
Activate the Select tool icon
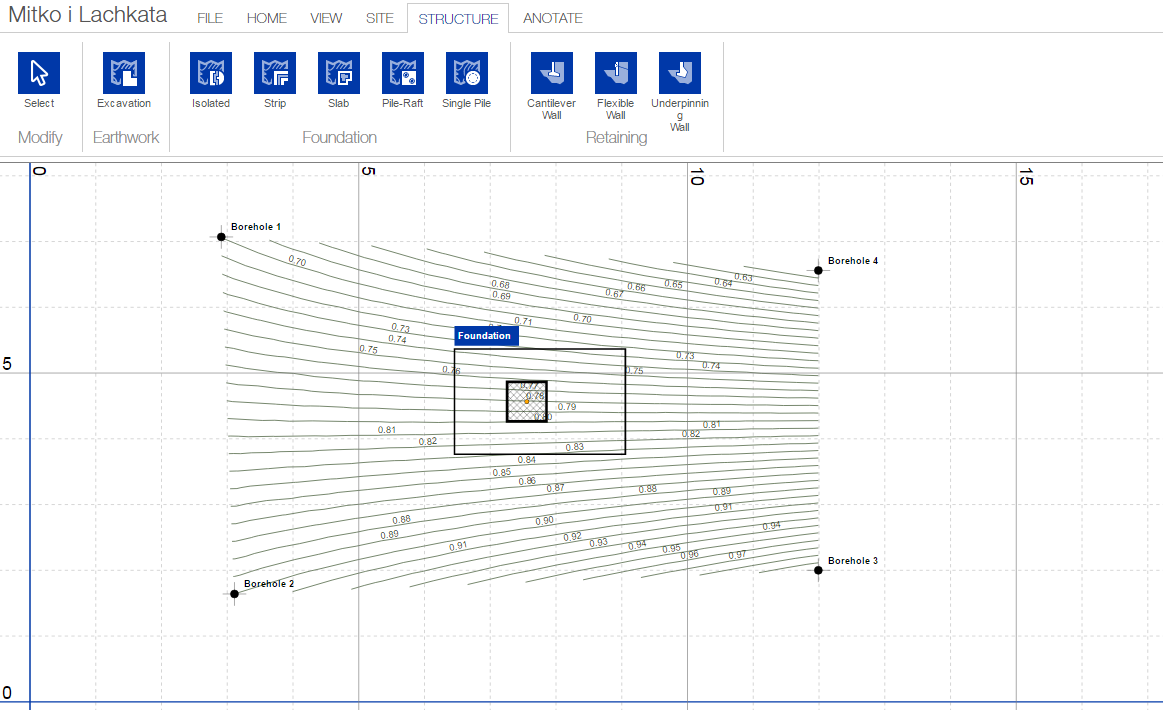tap(39, 73)
